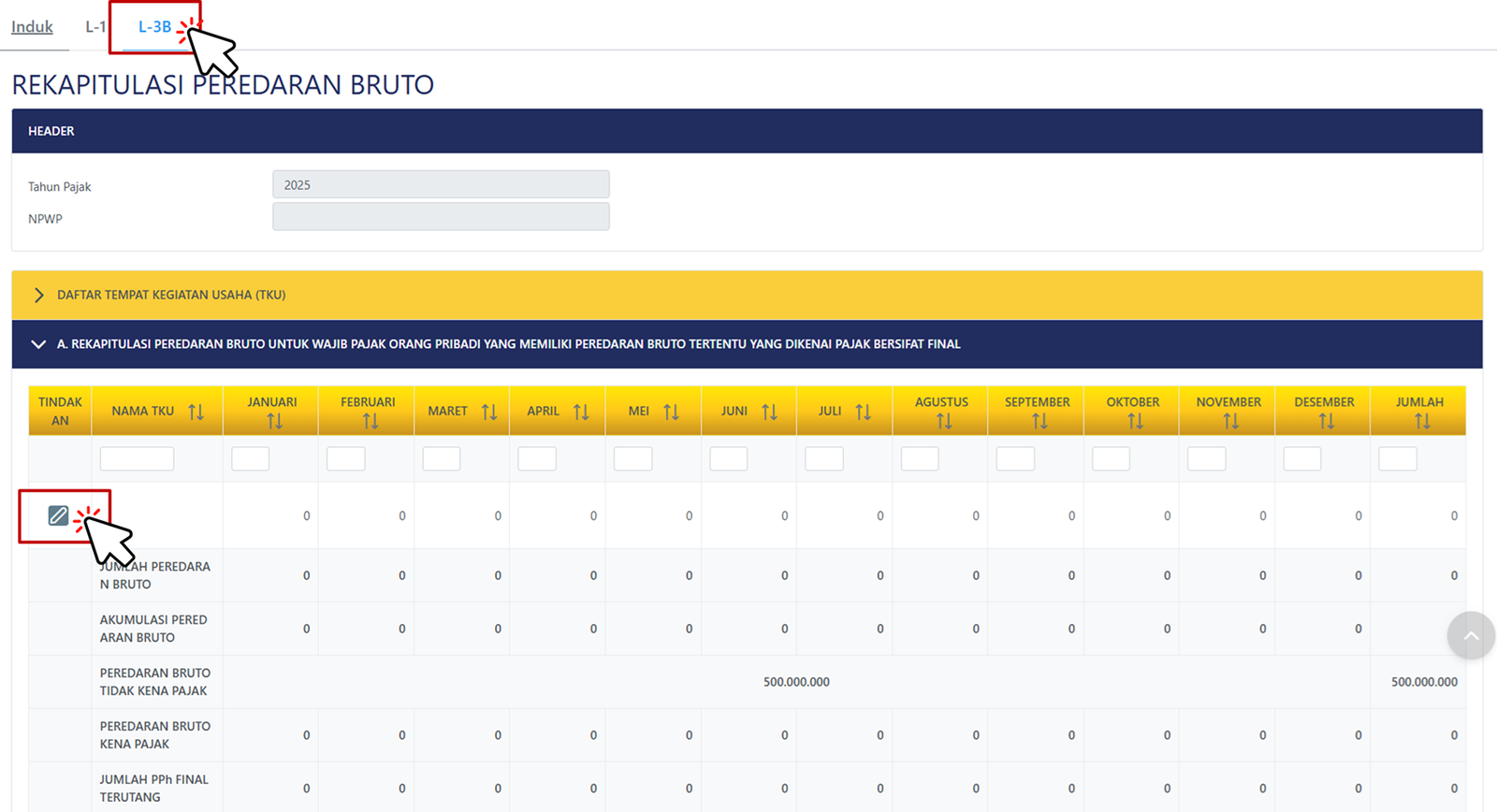Toggle sort on Juni column
The width and height of the screenshot is (1497, 812).
[769, 412]
